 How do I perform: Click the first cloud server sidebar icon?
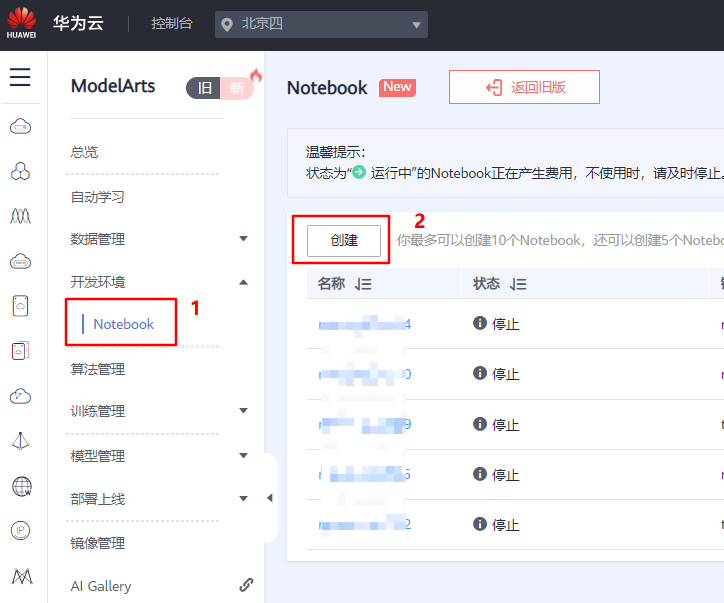click(x=20, y=126)
